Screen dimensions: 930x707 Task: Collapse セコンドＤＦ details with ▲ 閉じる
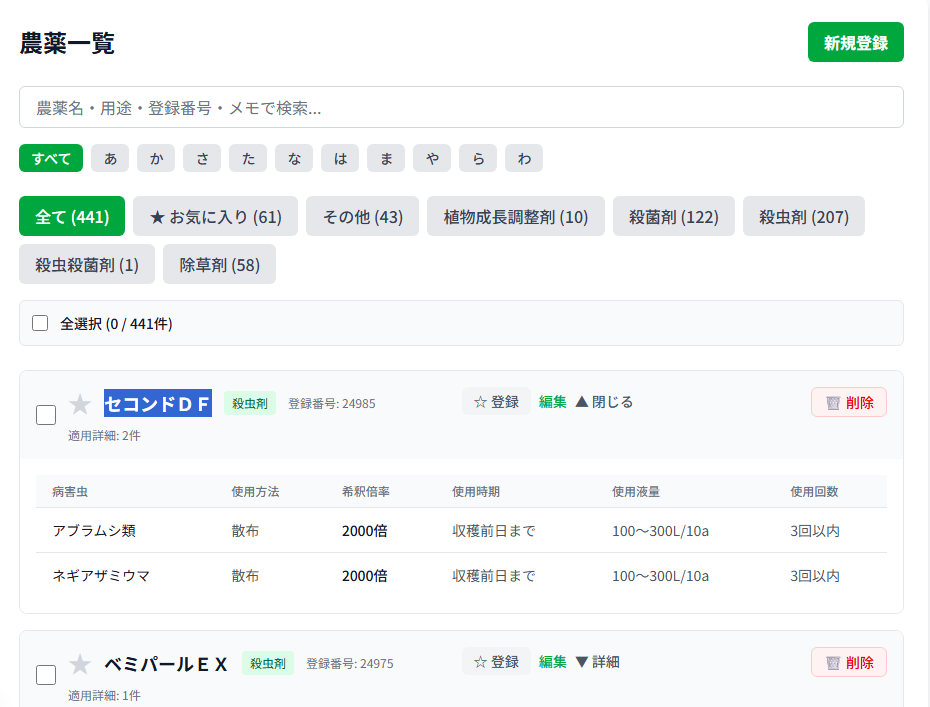[x=604, y=402]
